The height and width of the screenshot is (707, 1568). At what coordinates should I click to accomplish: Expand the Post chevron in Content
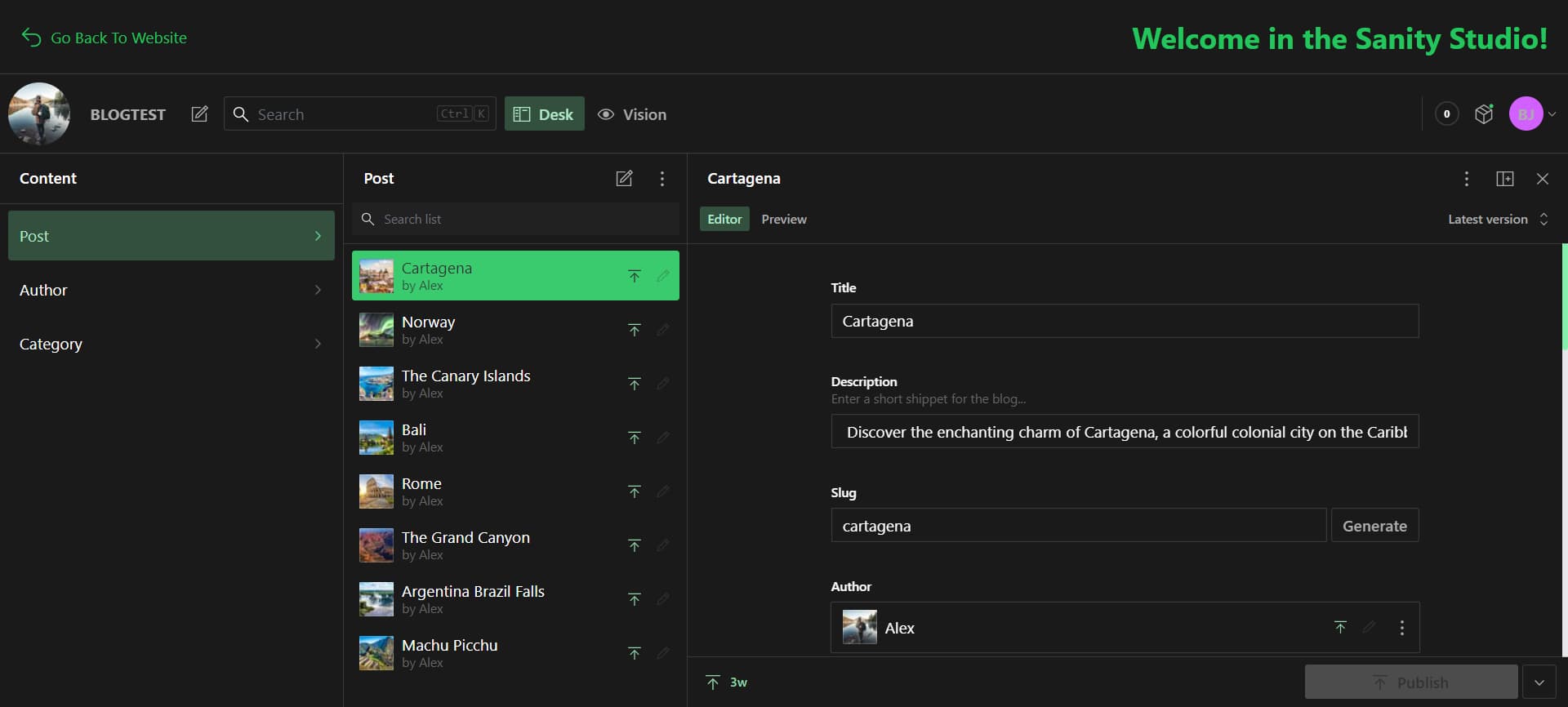318,236
